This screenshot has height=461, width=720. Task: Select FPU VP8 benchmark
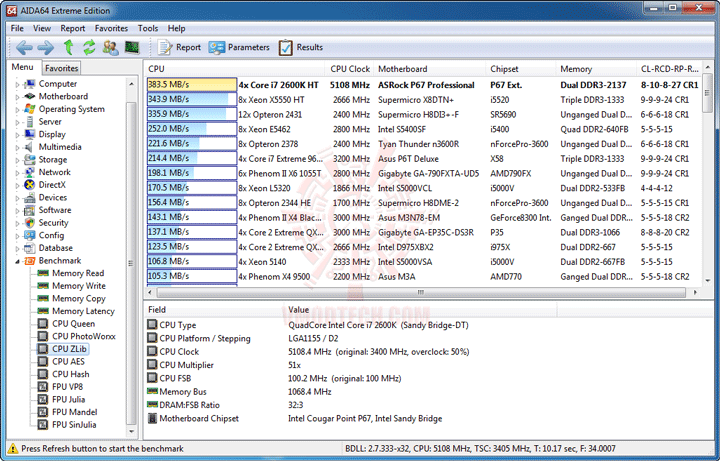point(67,387)
